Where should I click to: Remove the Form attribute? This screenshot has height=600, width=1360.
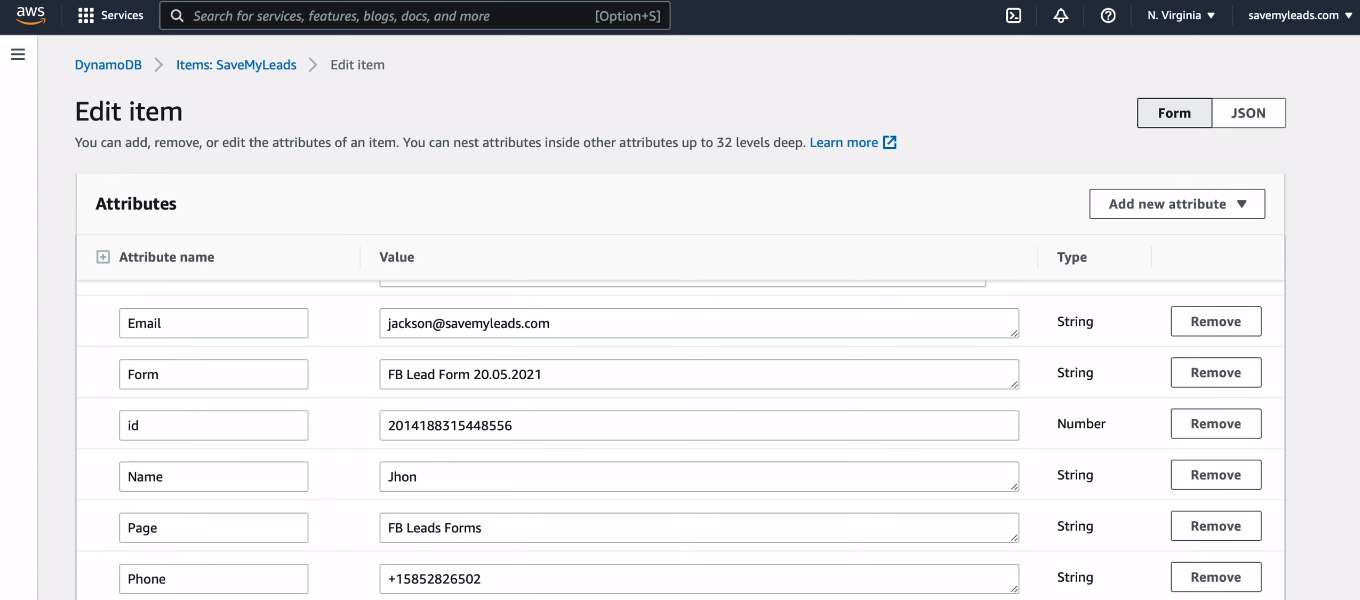pos(1216,373)
